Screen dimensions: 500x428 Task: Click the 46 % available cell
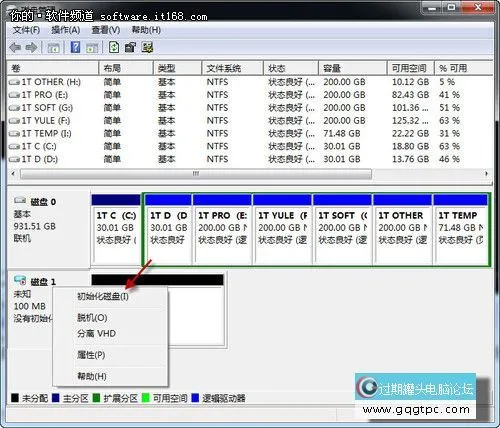(449, 159)
